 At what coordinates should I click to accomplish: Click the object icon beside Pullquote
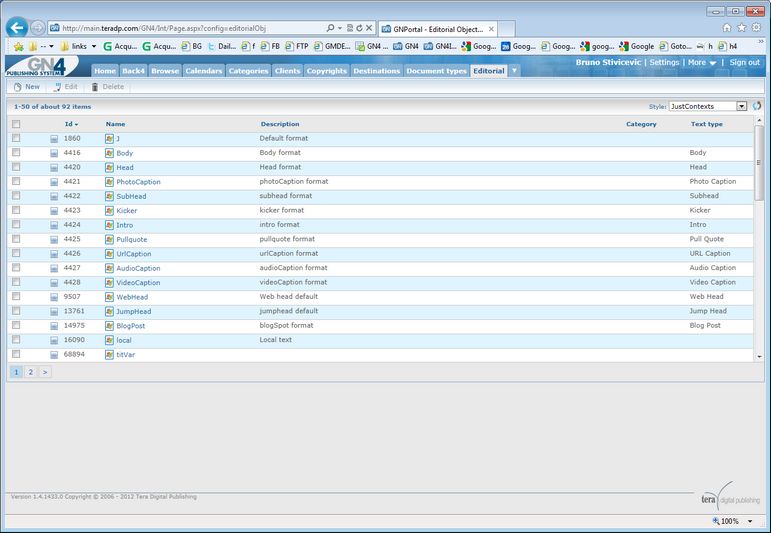click(x=109, y=239)
